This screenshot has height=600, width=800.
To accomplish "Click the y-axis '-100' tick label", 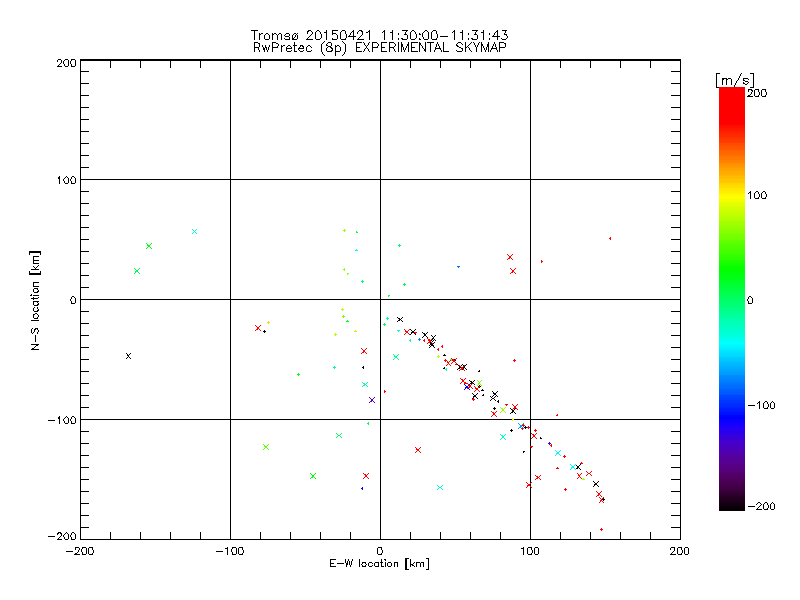I will coord(62,419).
